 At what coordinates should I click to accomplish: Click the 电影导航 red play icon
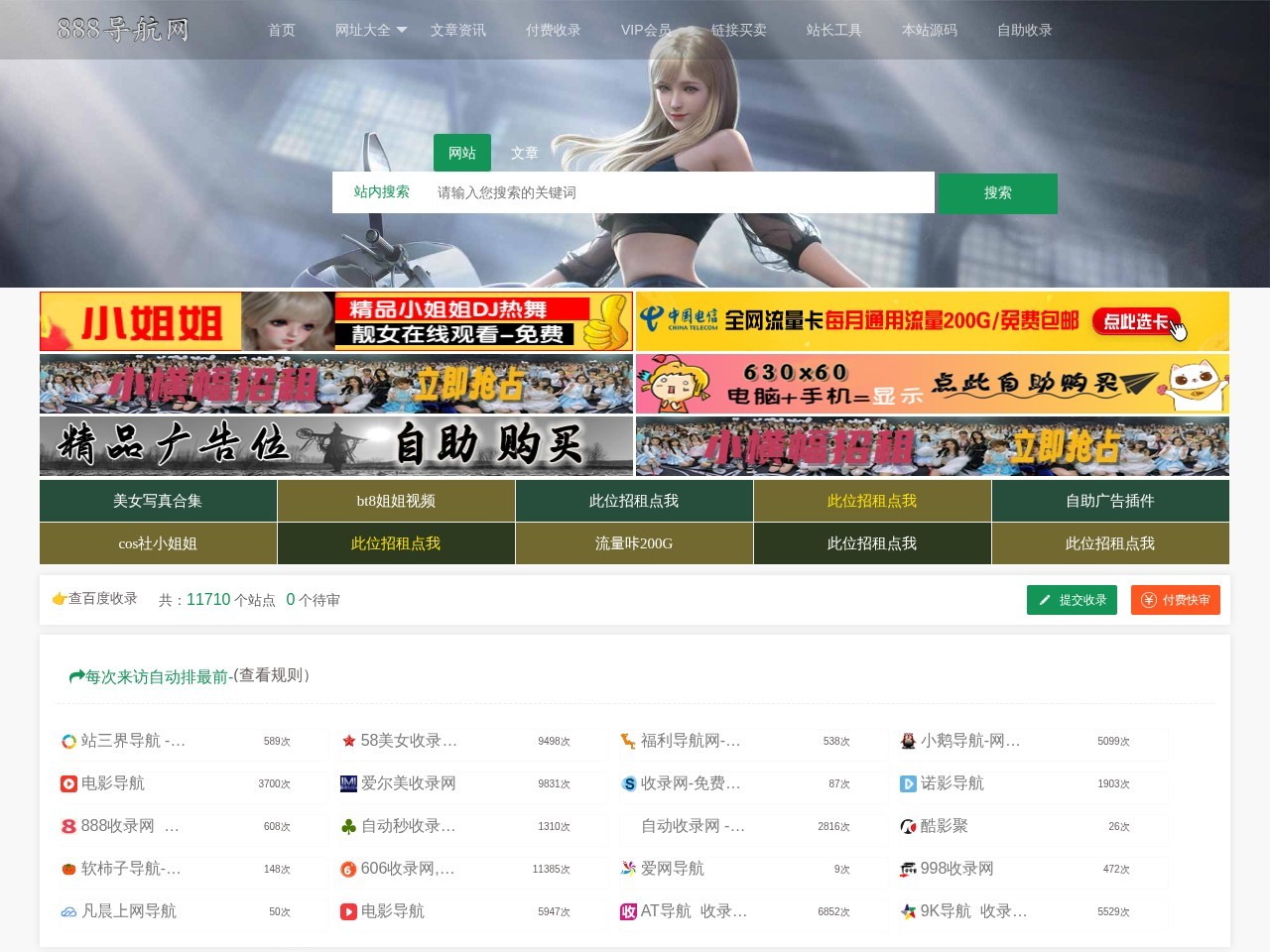(67, 783)
